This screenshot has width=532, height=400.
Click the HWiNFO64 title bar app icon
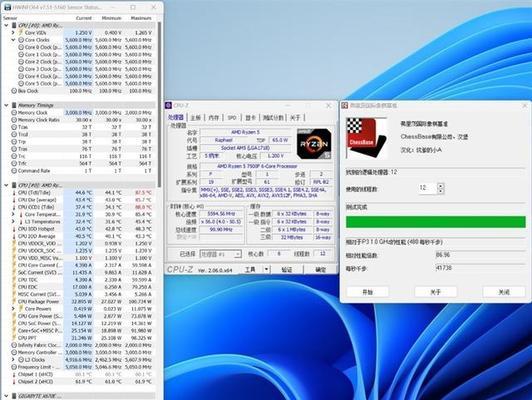(x=7, y=7)
